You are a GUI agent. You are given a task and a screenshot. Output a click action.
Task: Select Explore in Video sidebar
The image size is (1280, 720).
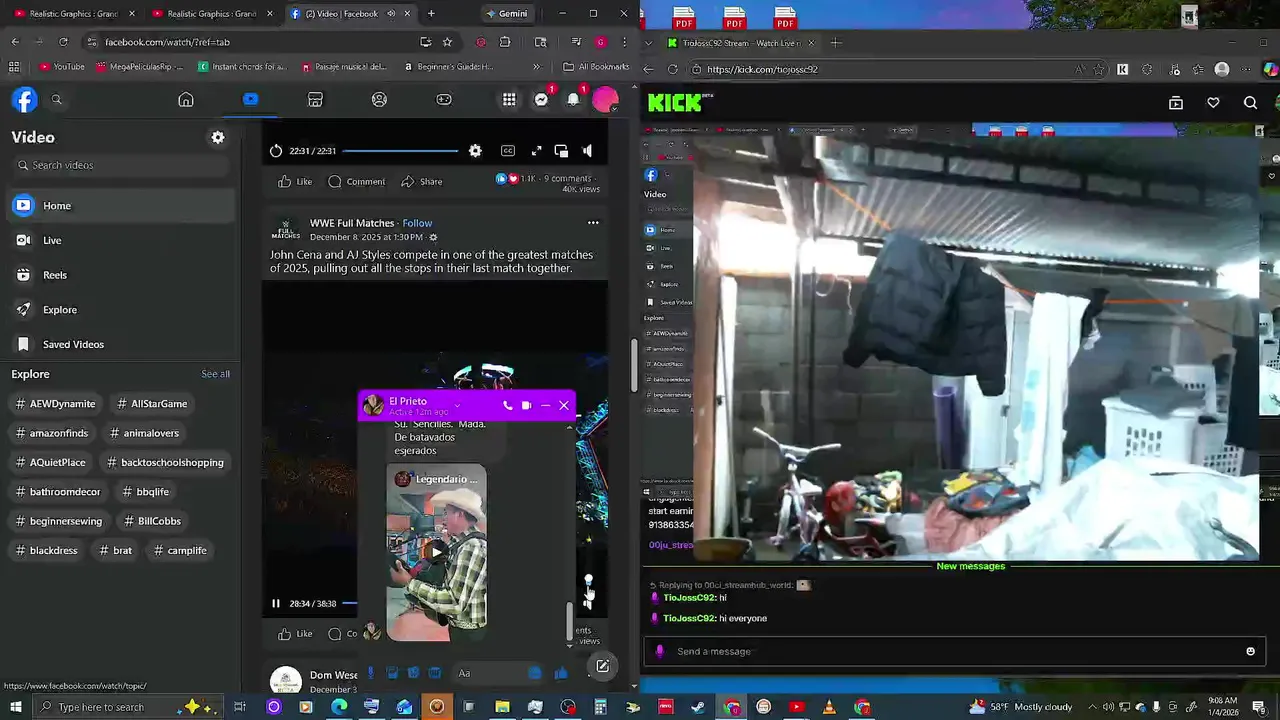click(x=120, y=310)
